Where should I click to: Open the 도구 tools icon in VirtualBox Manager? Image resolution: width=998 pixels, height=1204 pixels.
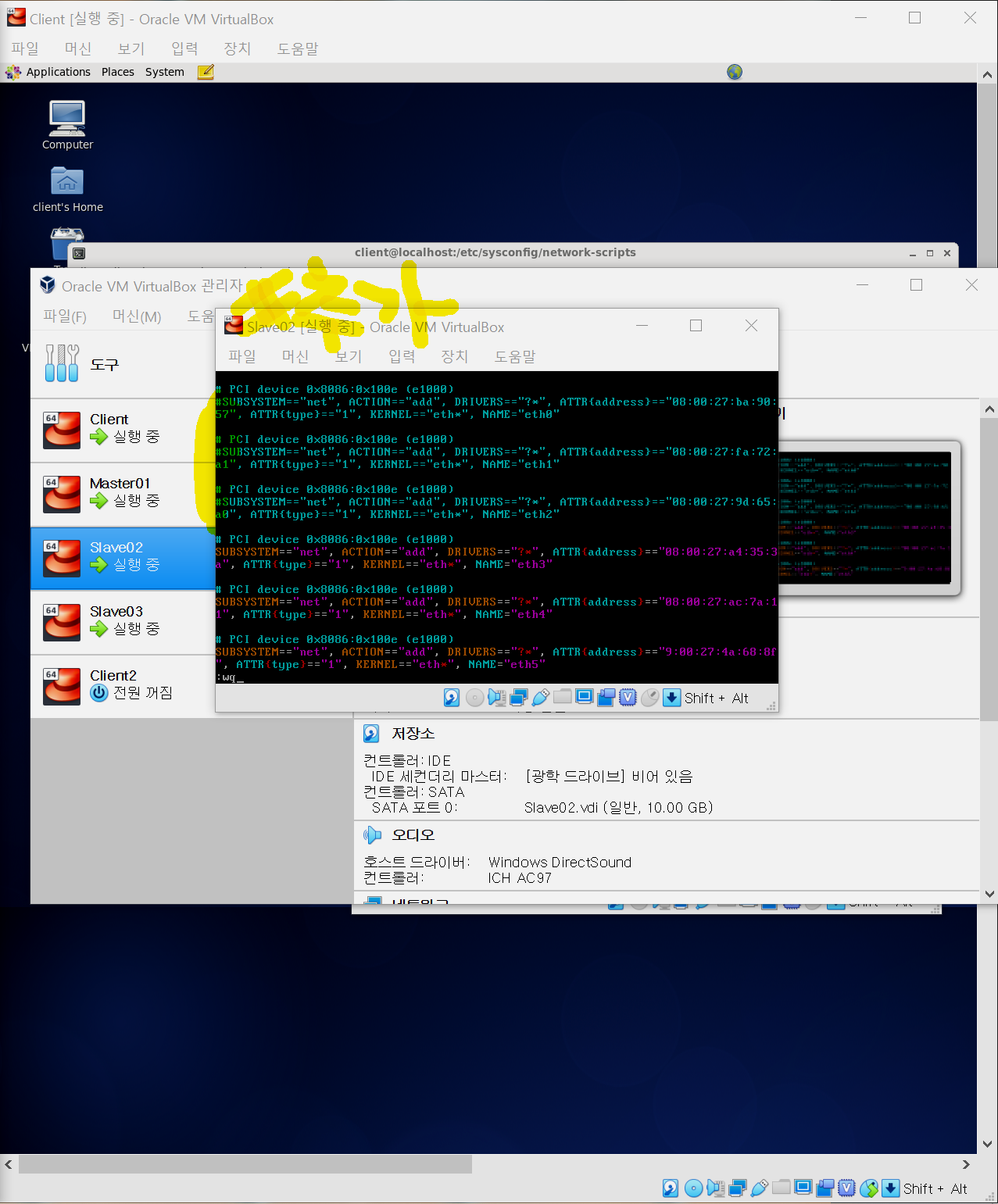pos(62,363)
